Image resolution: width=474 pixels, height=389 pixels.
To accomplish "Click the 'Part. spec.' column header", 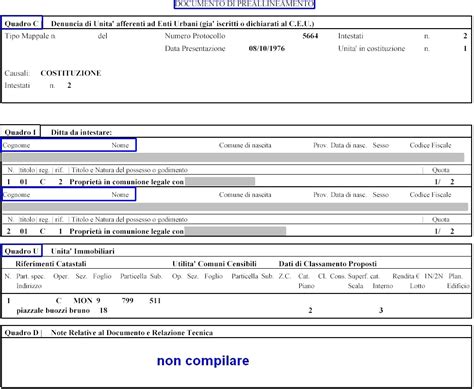I will click(30, 276).
